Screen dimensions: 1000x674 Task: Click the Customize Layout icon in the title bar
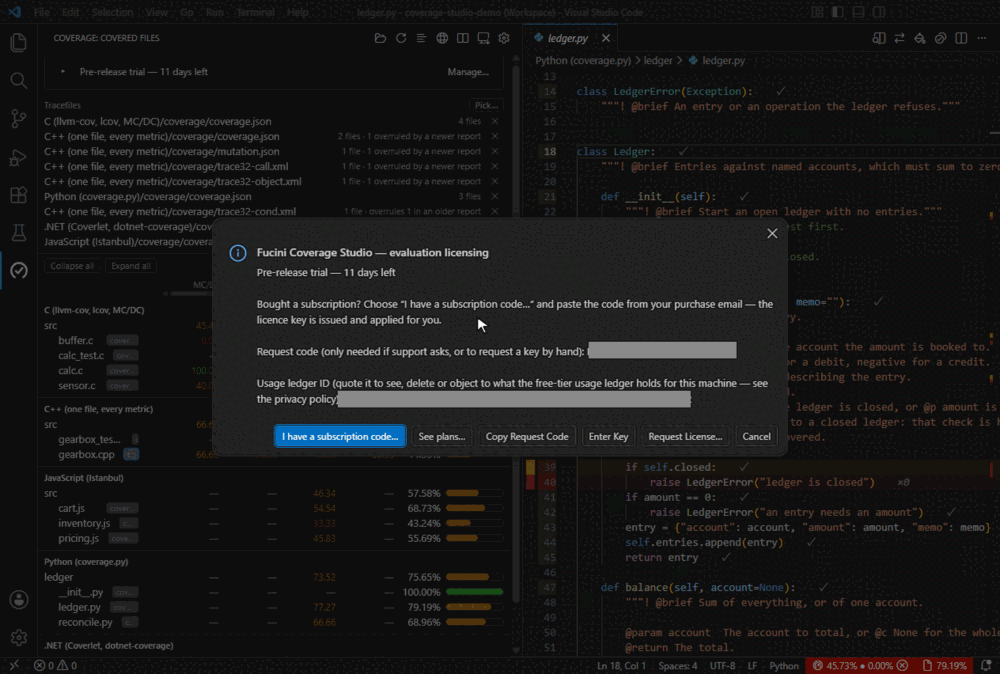[x=817, y=12]
